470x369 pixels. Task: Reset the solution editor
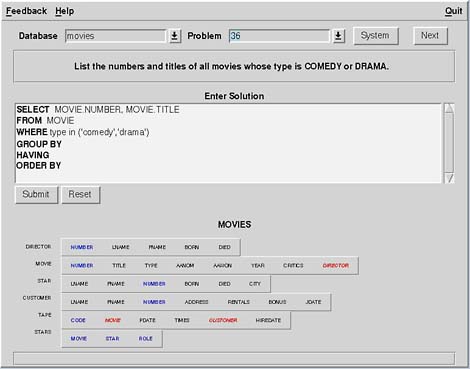[80, 194]
